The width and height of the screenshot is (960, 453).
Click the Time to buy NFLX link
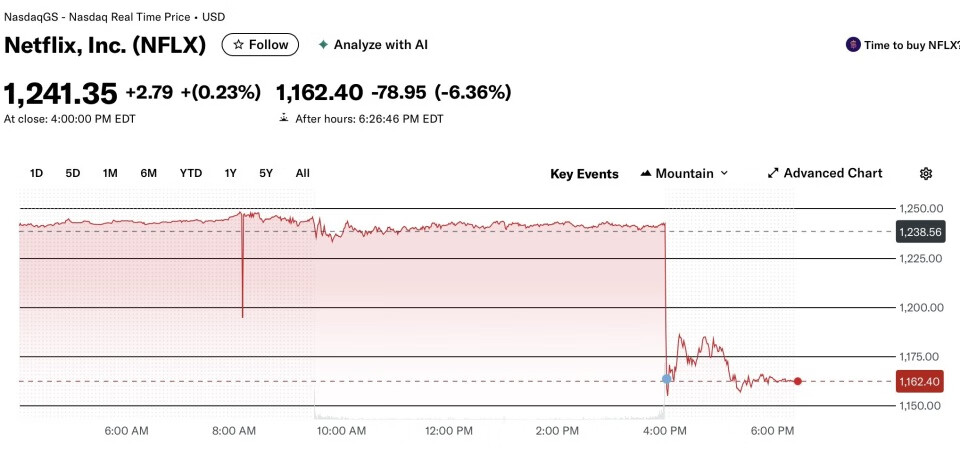click(911, 45)
